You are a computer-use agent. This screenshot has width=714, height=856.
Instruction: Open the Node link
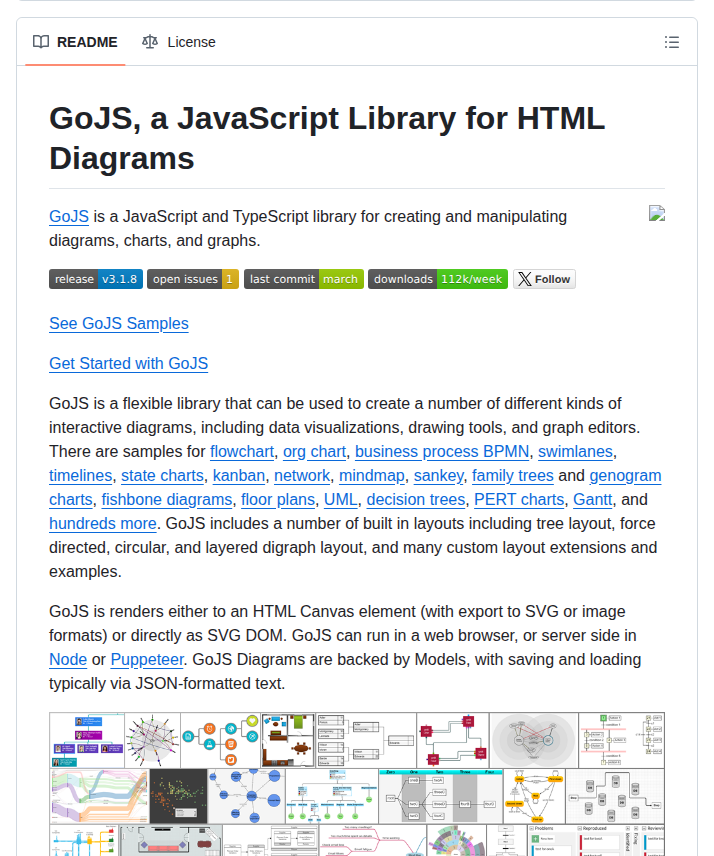68,659
